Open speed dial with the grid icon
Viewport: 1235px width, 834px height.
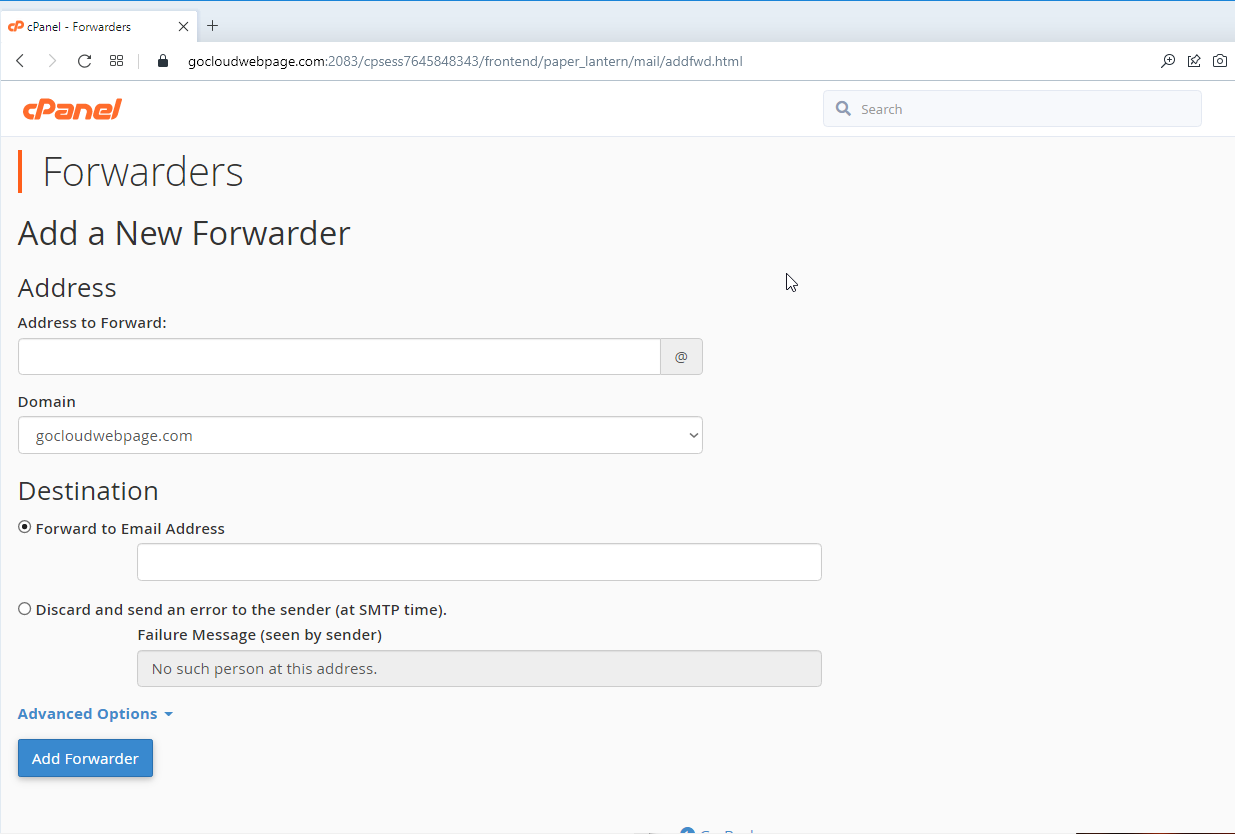tap(116, 61)
